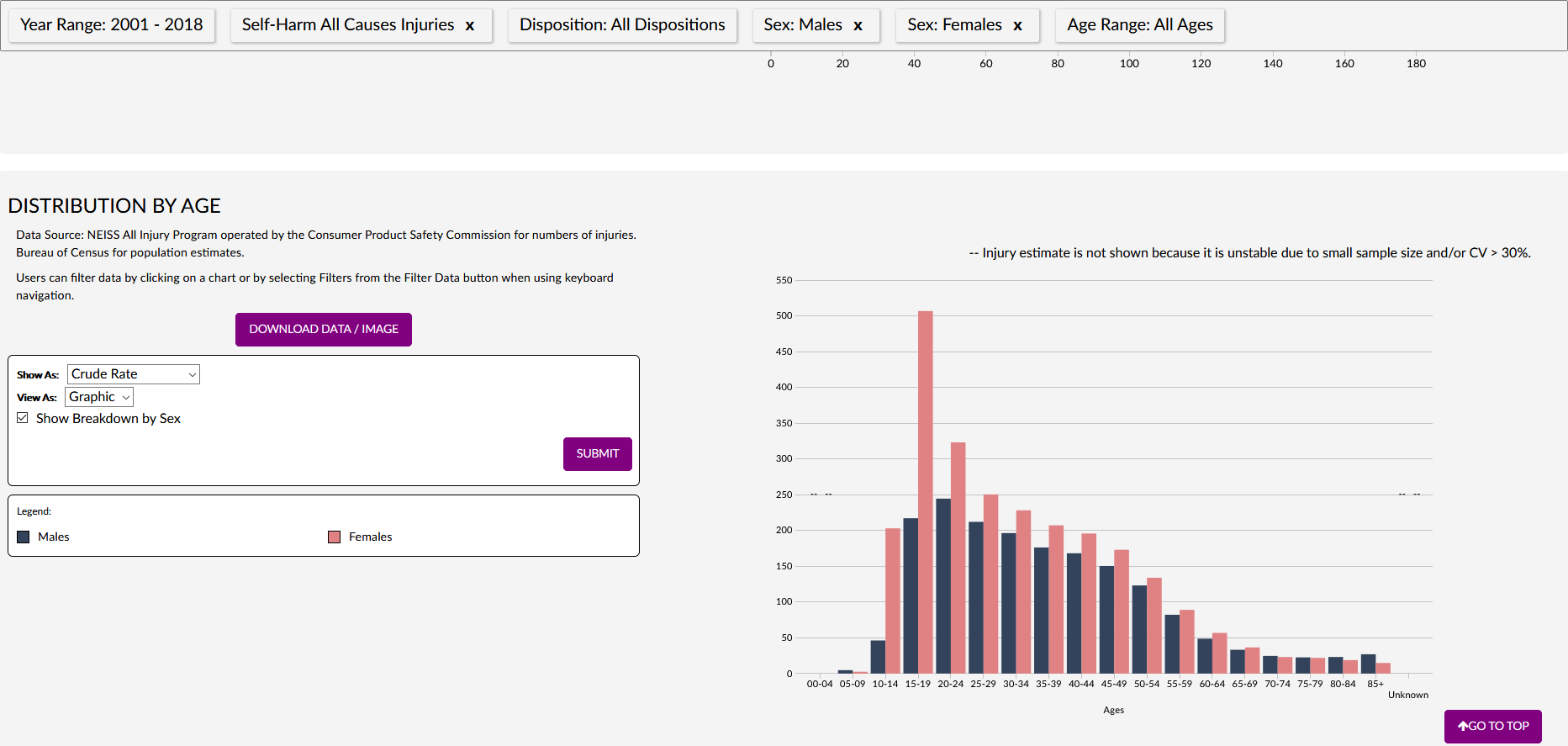Click the Females legend color square
The image size is (1568, 746).
point(334,537)
